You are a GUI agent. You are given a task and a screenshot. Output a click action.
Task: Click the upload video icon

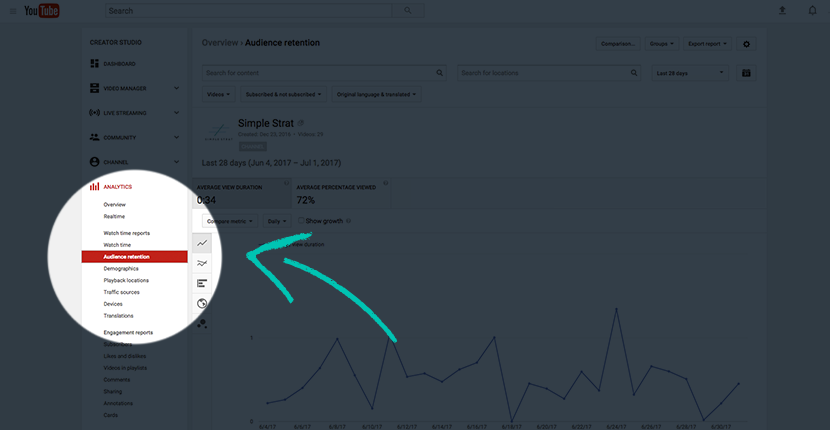point(782,11)
